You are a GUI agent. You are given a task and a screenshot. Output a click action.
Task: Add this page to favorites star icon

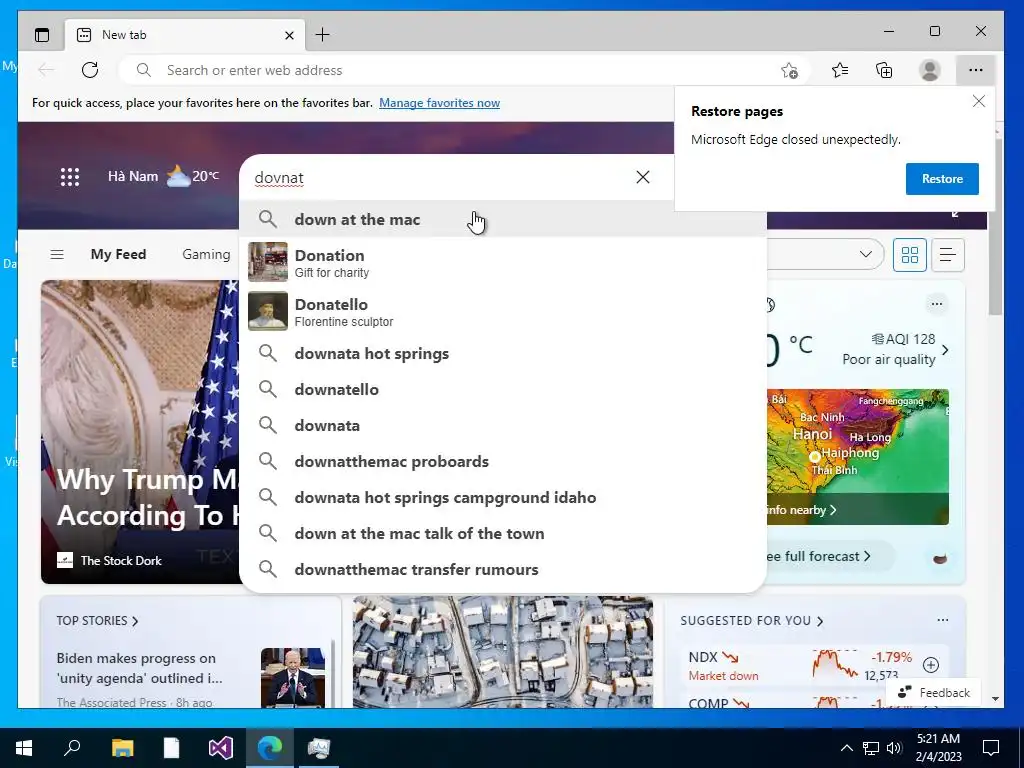tap(789, 70)
